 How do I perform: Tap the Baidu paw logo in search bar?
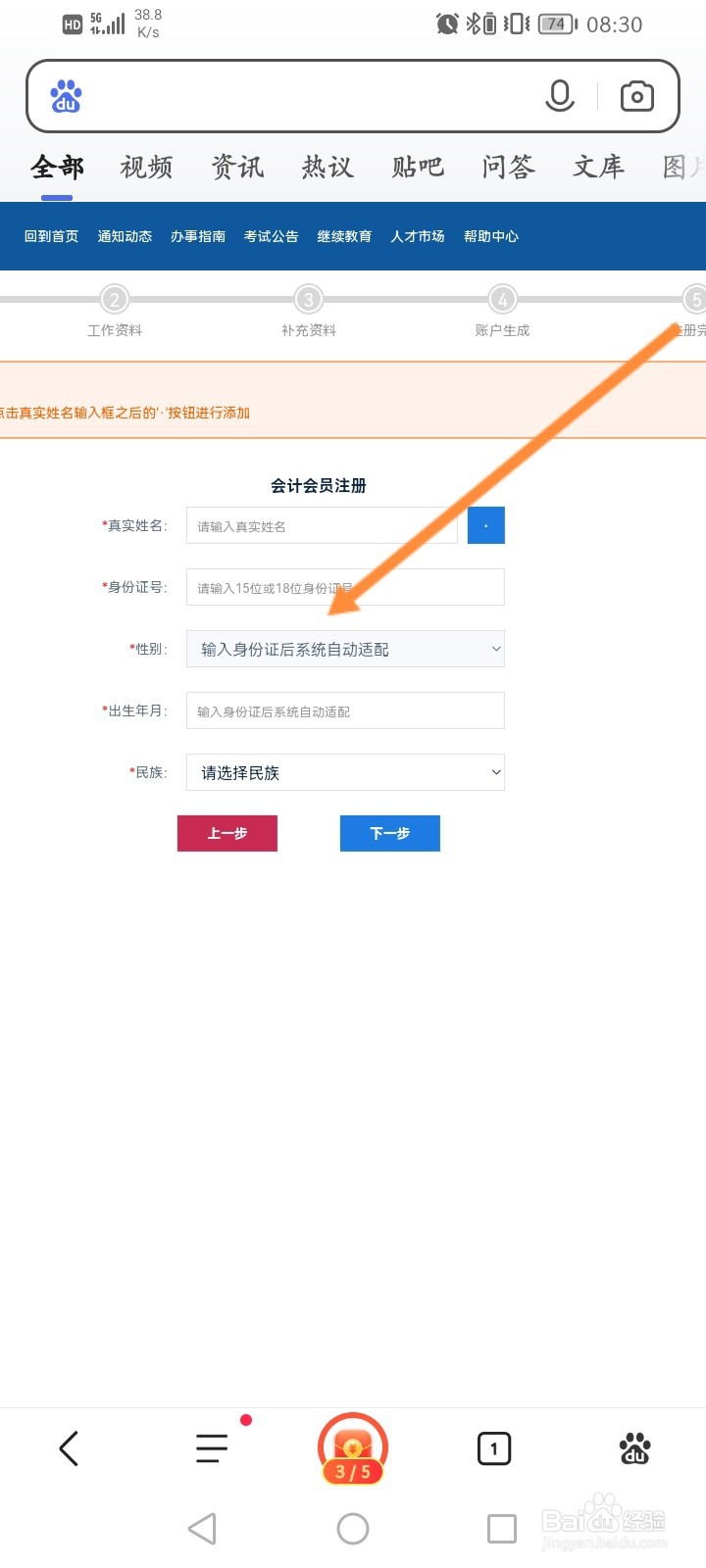[x=66, y=96]
